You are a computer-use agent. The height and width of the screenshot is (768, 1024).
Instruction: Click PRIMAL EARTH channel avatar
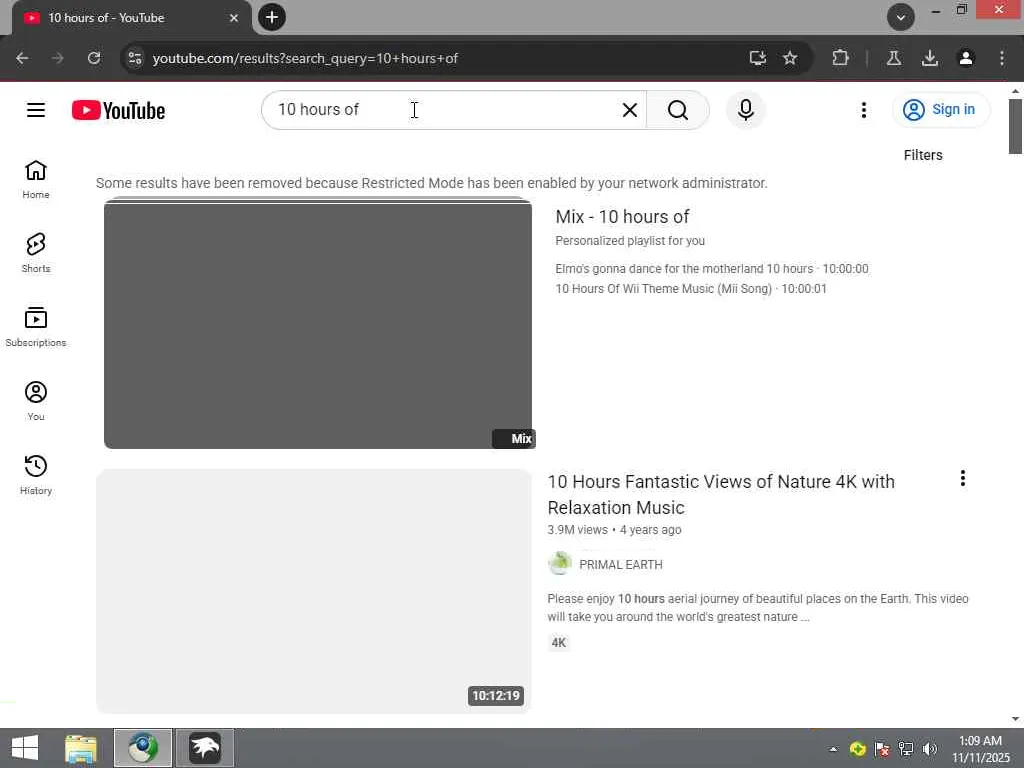560,564
